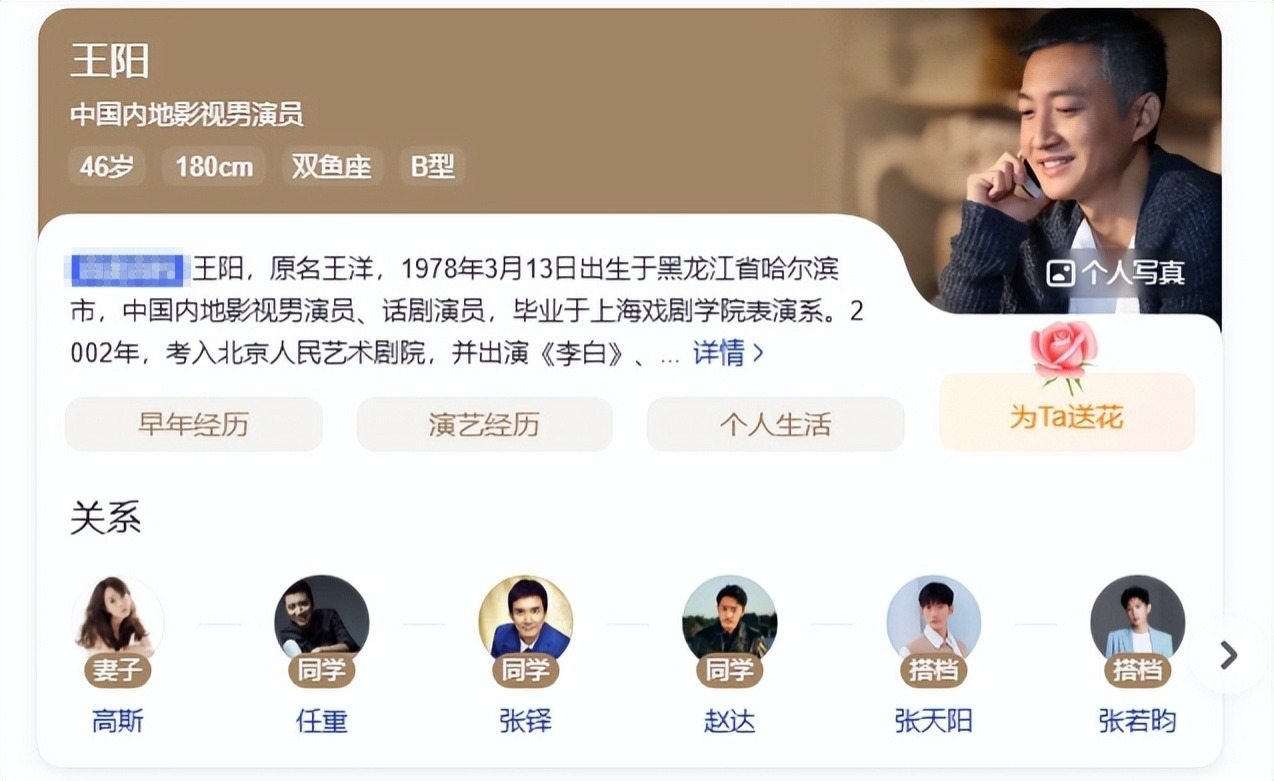Open 张铎 avatar with blue suit
Screen dimensions: 1274x781
(526, 620)
